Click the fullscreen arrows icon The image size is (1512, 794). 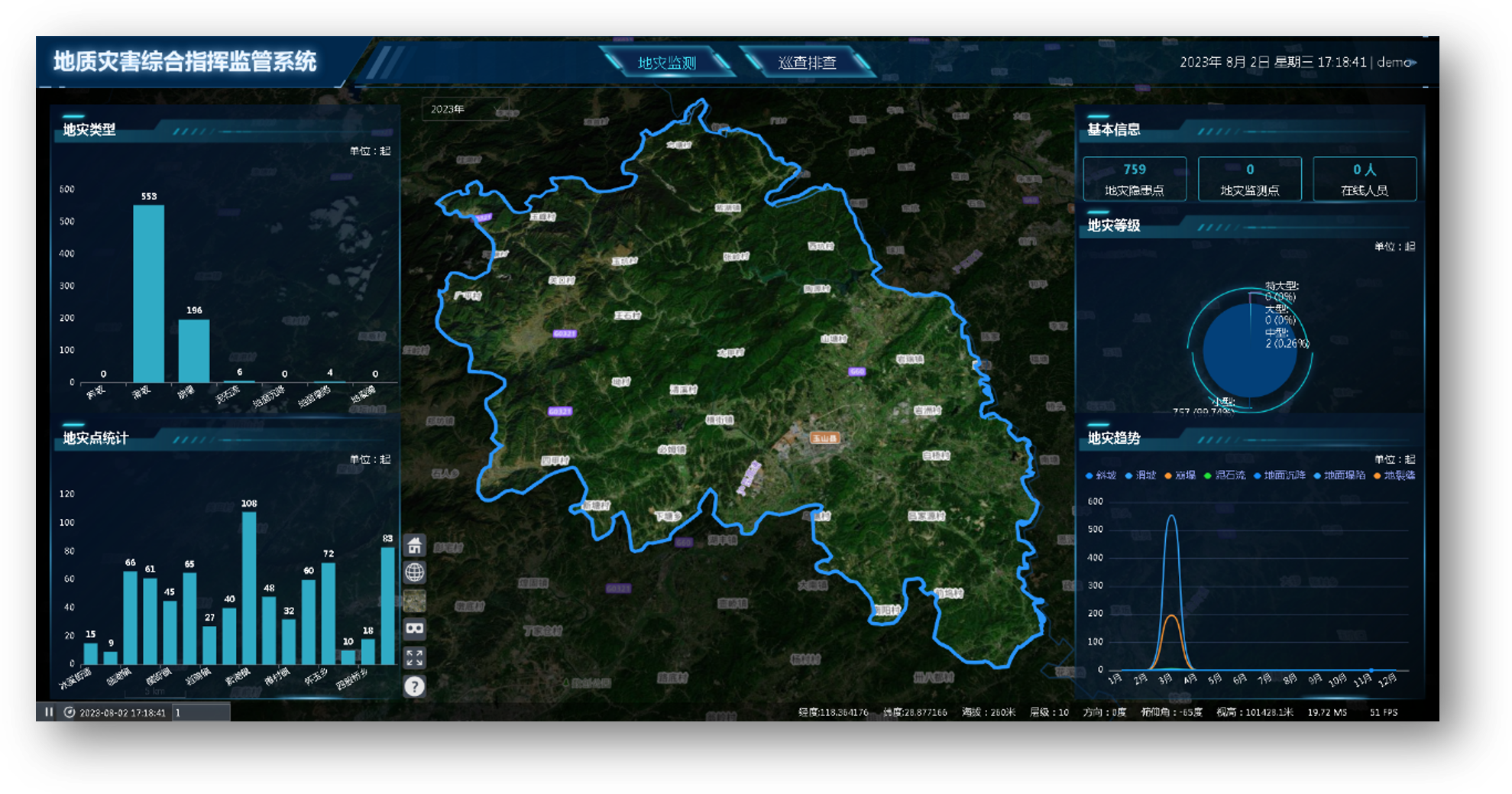point(414,657)
